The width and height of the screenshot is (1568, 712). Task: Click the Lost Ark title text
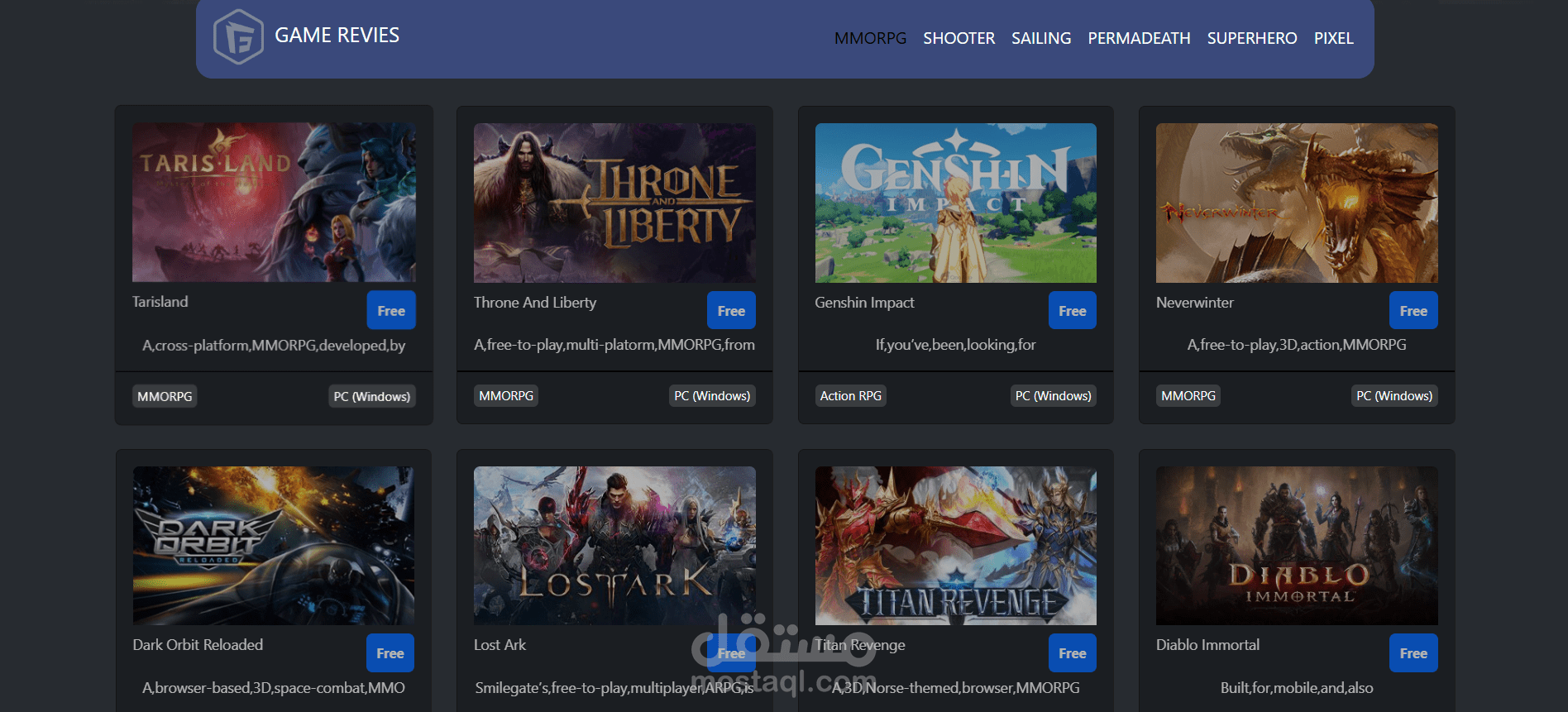click(x=500, y=645)
